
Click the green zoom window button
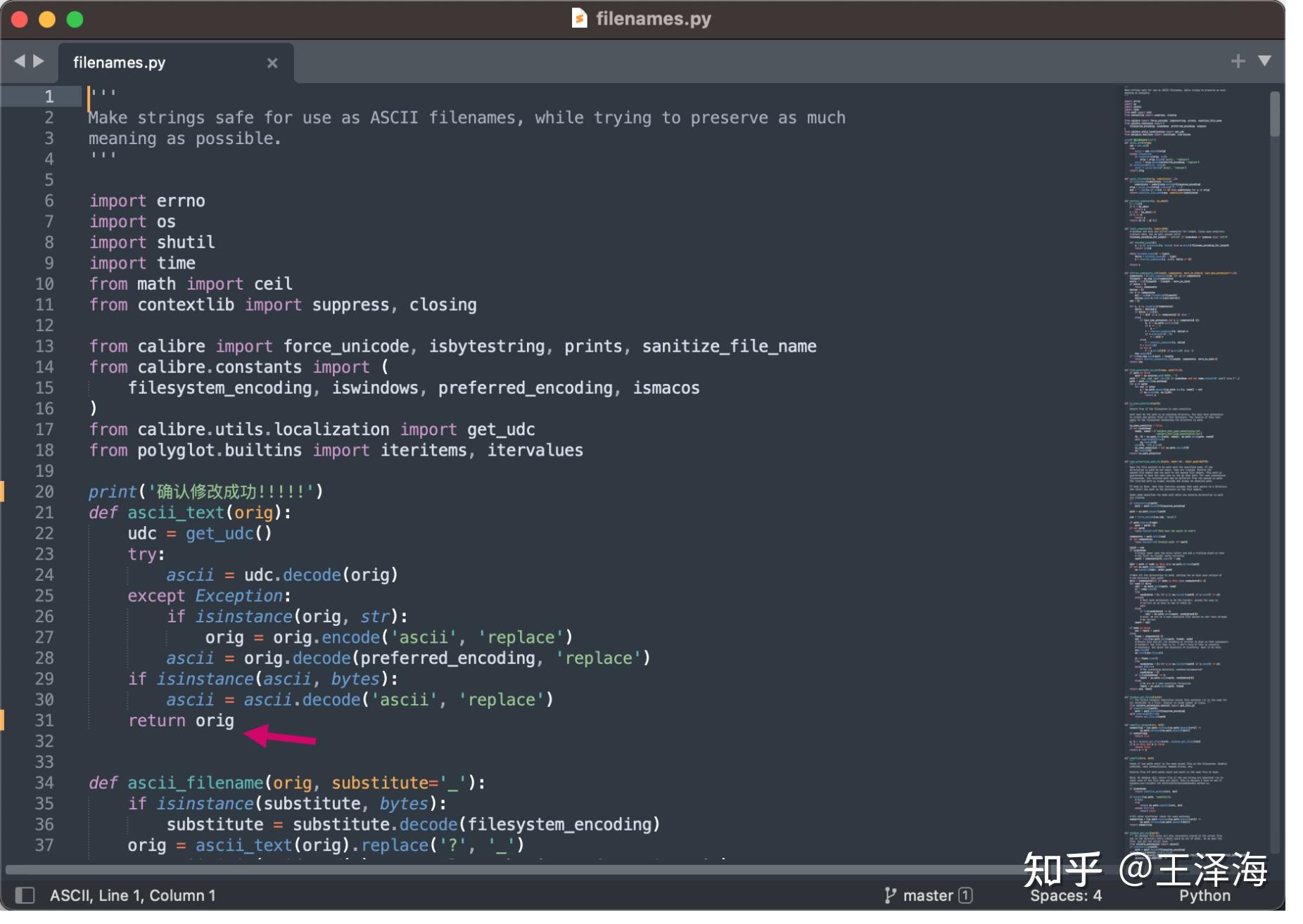tap(75, 20)
